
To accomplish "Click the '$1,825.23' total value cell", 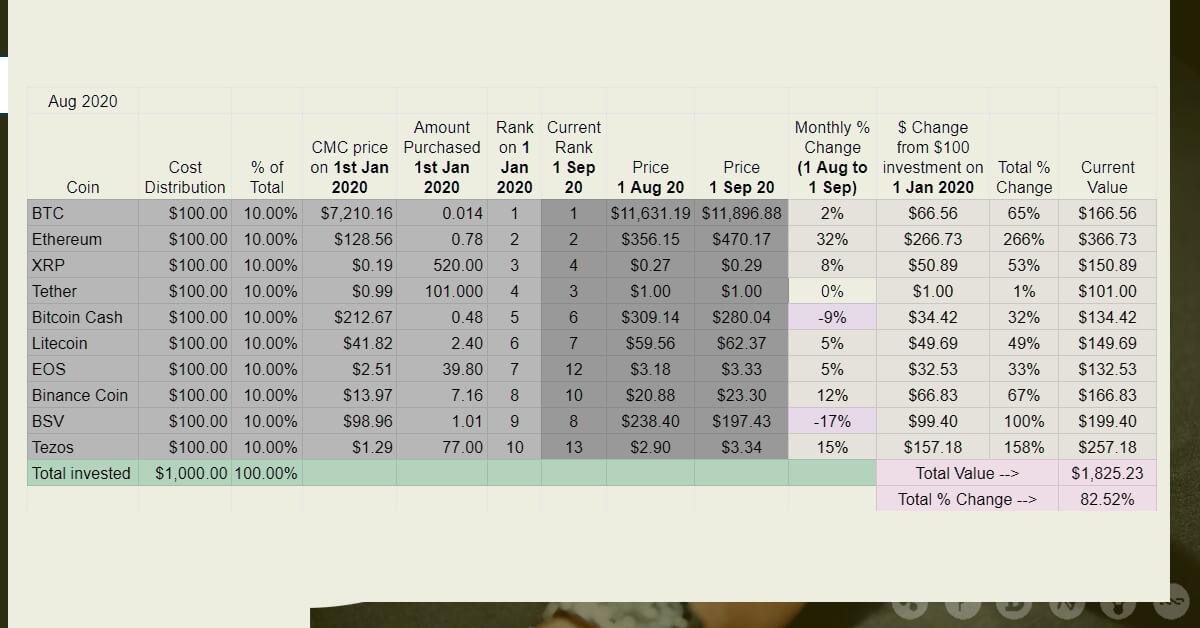I will click(x=1107, y=473).
